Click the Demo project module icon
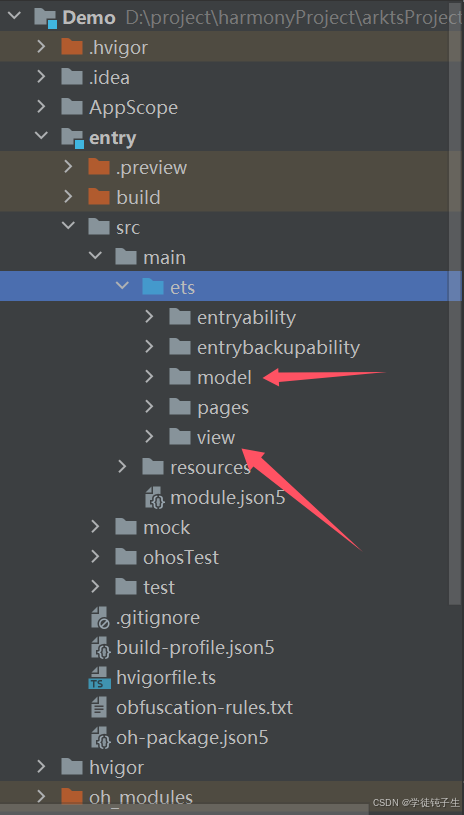This screenshot has height=815, width=464. [x=46, y=18]
